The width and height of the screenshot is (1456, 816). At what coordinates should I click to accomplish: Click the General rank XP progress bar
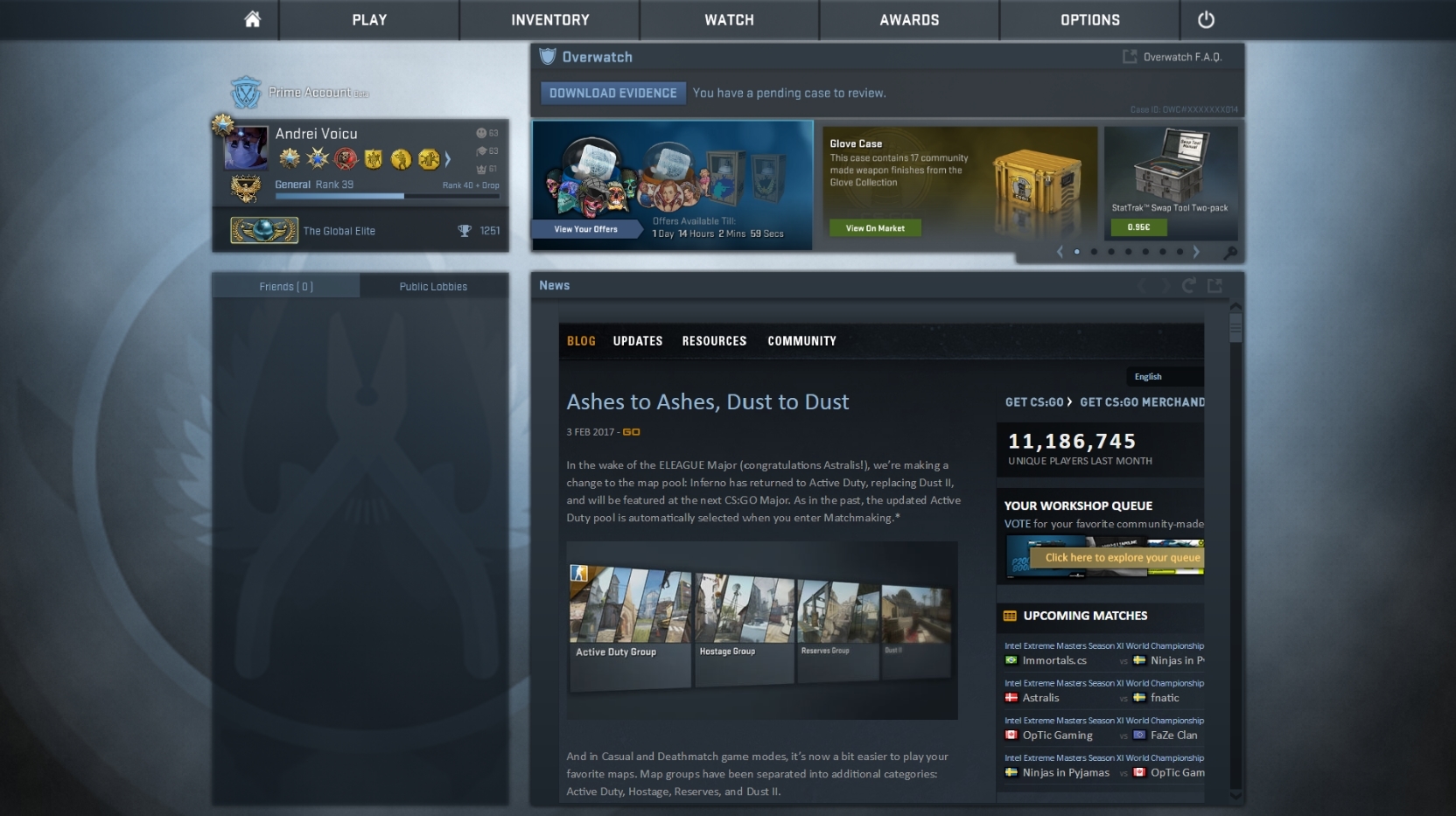pyautogui.click(x=388, y=196)
